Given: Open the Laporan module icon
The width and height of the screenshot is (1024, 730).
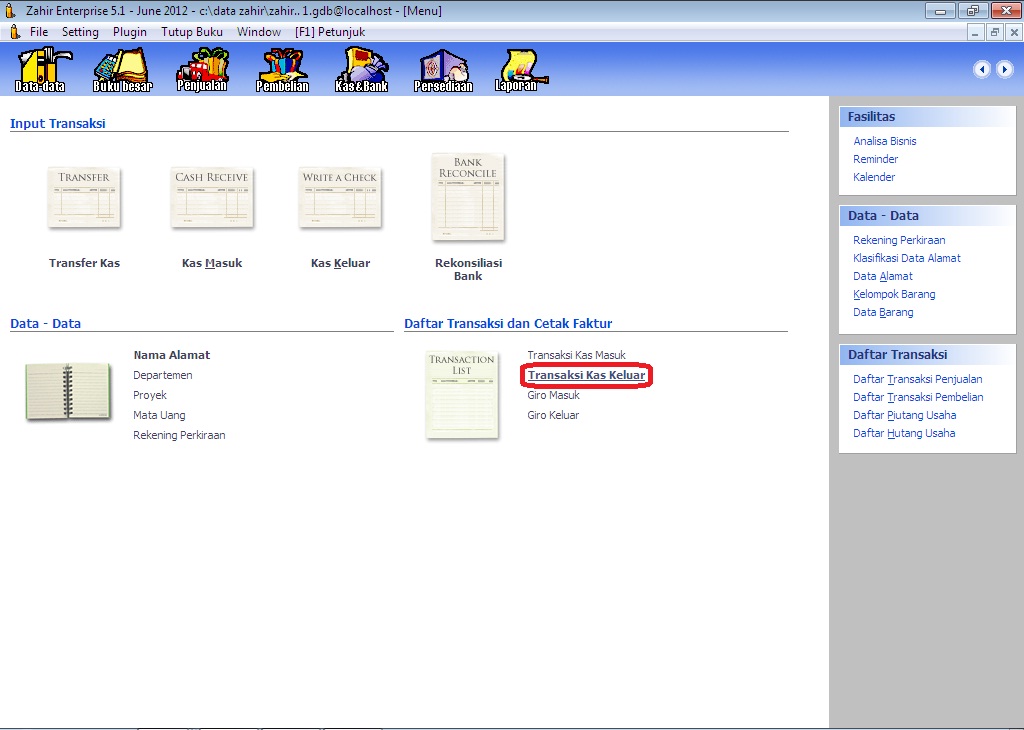Looking at the screenshot, I should coord(517,69).
